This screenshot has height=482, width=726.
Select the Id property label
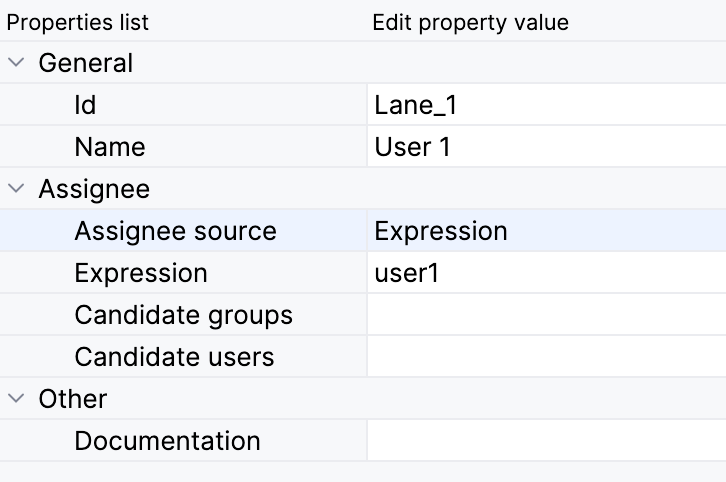point(85,105)
